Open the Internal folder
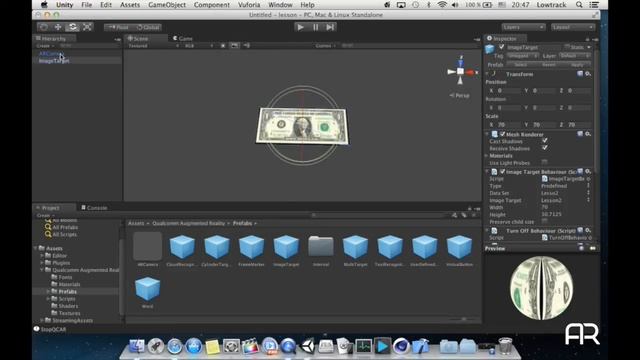 (x=321, y=250)
